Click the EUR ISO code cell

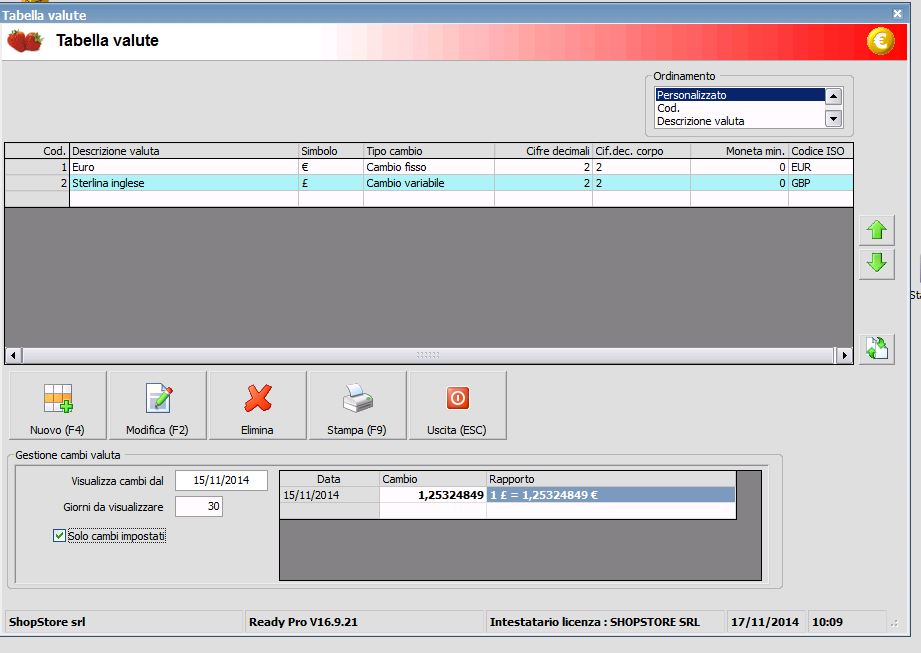(x=821, y=167)
